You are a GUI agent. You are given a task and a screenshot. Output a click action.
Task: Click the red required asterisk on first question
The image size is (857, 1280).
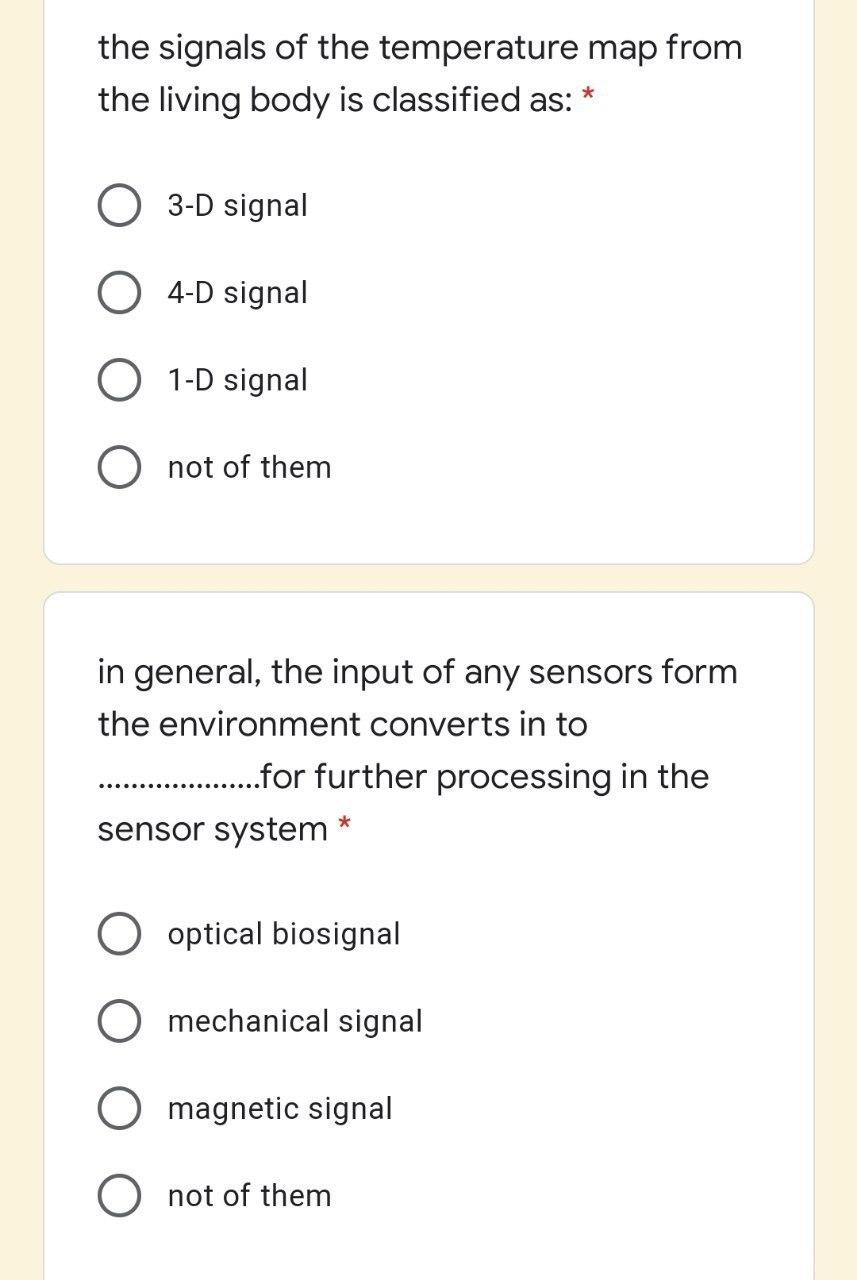coord(587,94)
